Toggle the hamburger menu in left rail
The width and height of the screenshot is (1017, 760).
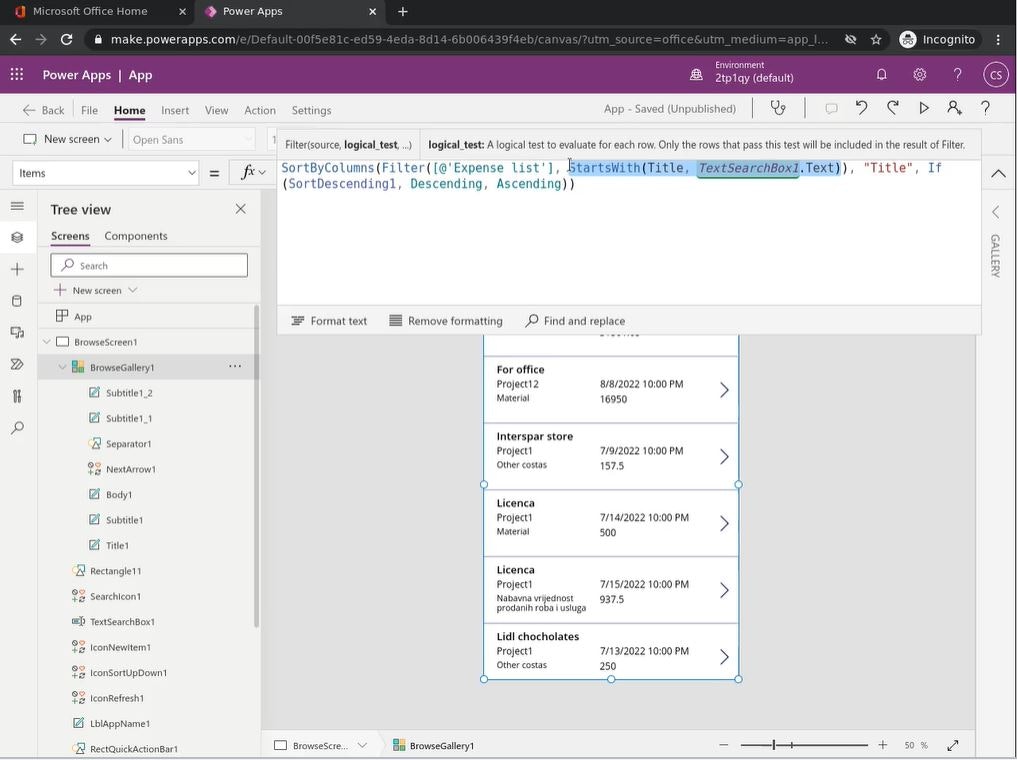(x=18, y=206)
